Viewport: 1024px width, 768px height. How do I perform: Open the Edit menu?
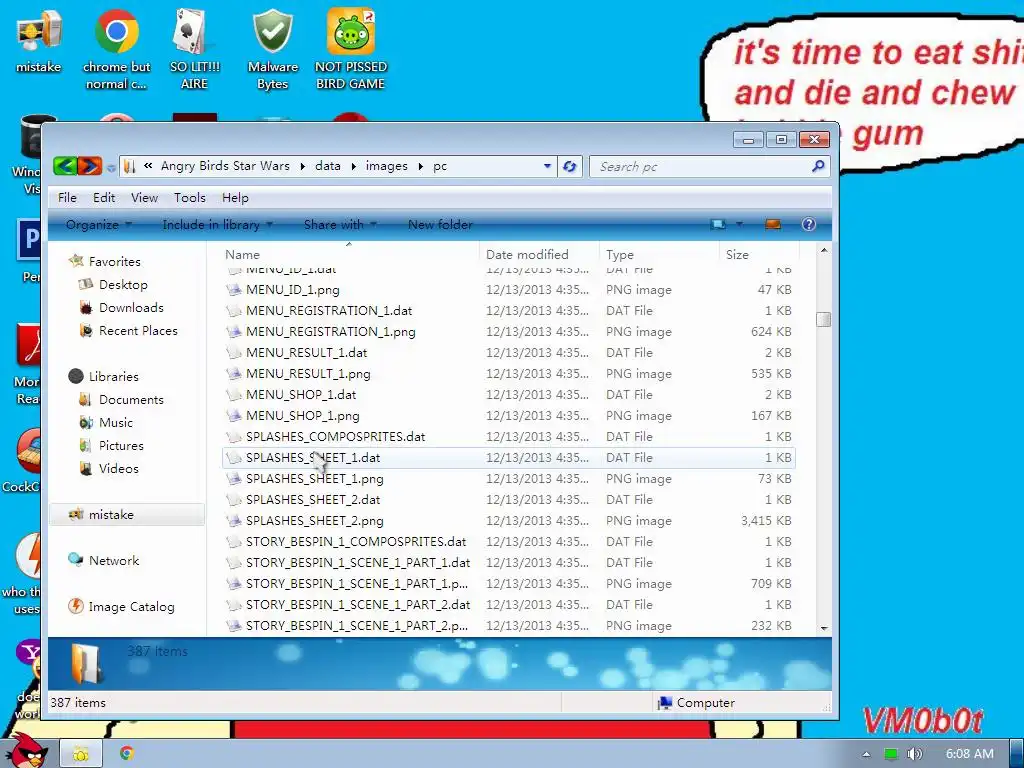coord(104,197)
